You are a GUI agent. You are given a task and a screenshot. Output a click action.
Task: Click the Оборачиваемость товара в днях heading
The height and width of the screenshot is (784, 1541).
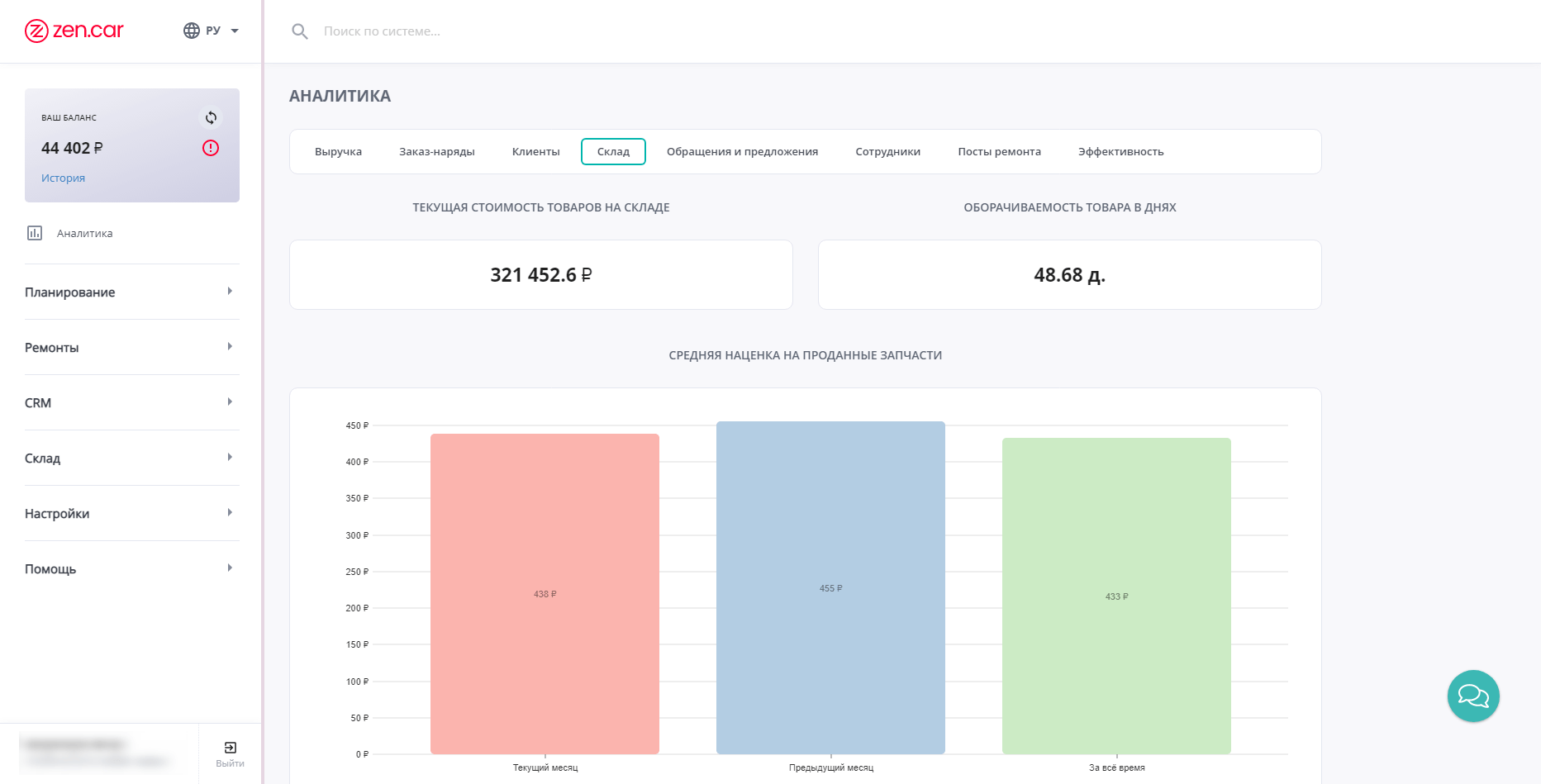[x=1070, y=207]
